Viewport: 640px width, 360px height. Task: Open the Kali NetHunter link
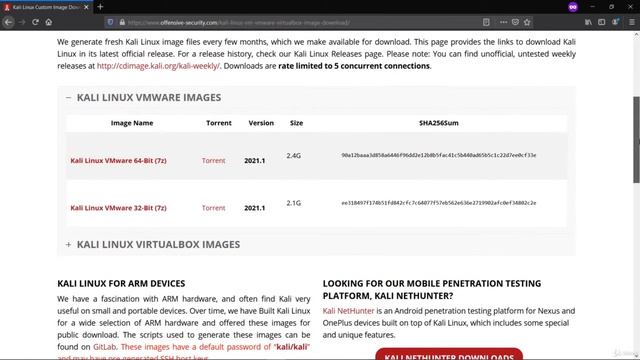(x=348, y=311)
